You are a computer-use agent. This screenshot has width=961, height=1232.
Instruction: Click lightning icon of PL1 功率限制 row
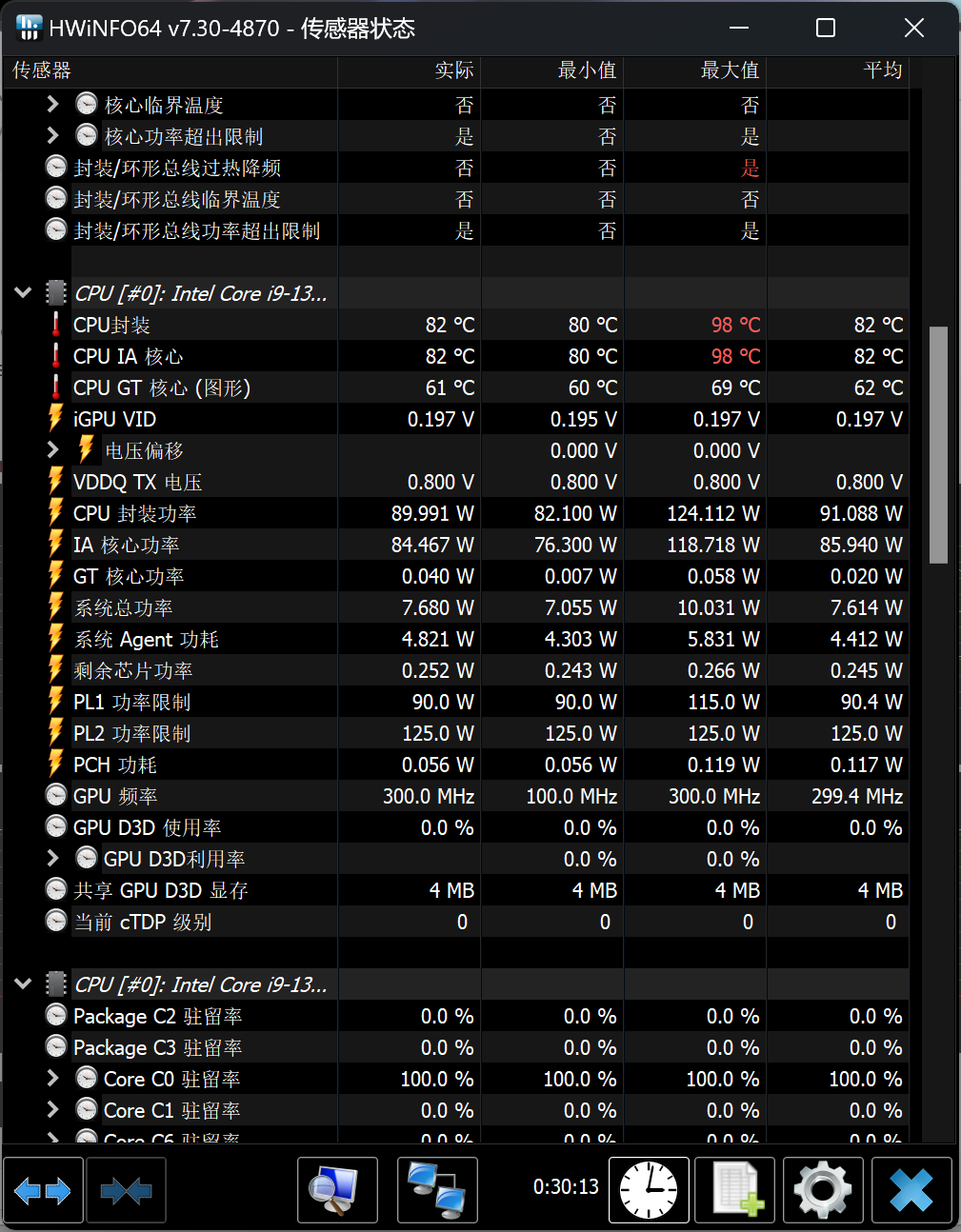[56, 702]
